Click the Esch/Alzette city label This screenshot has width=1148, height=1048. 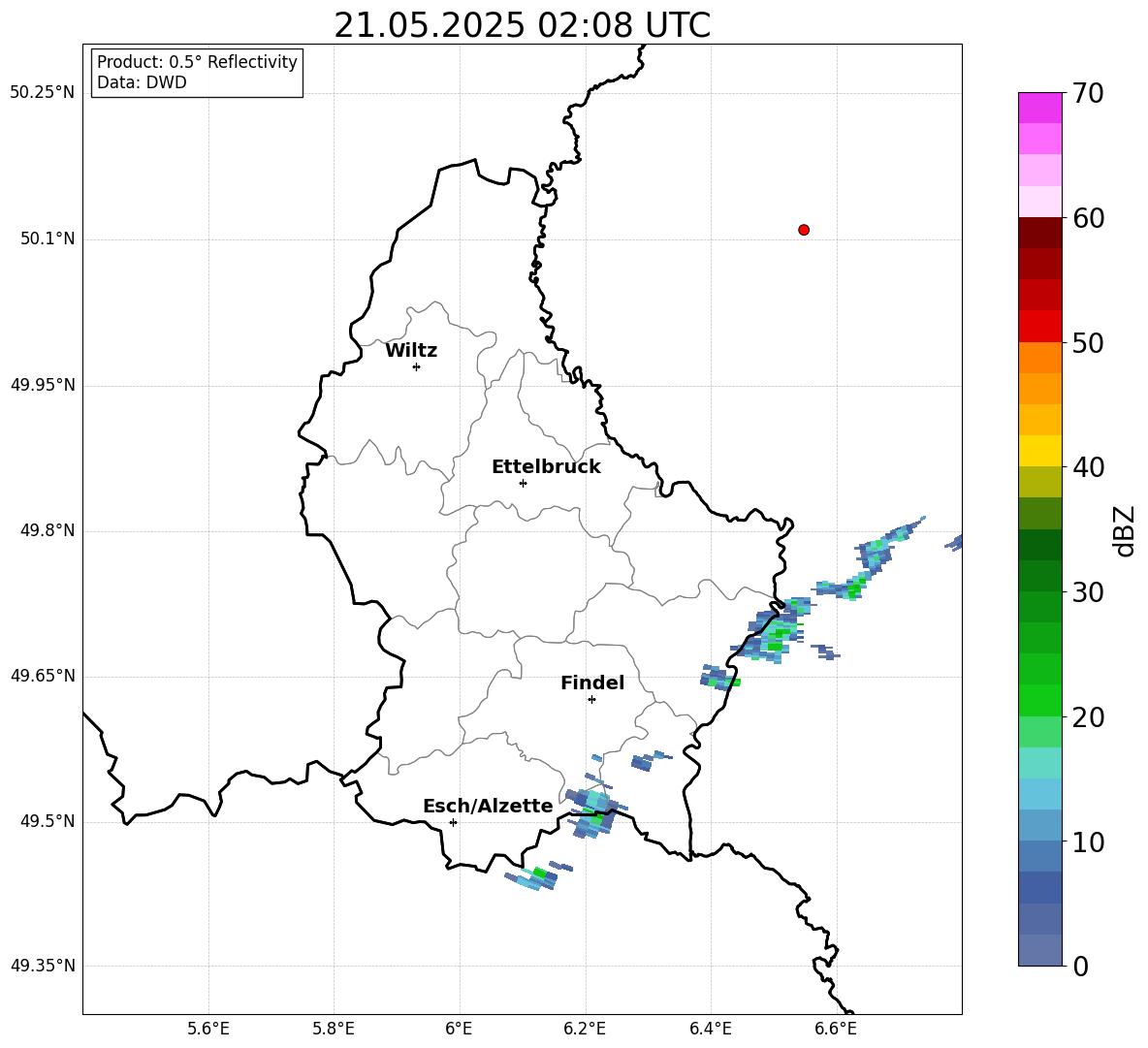click(488, 806)
